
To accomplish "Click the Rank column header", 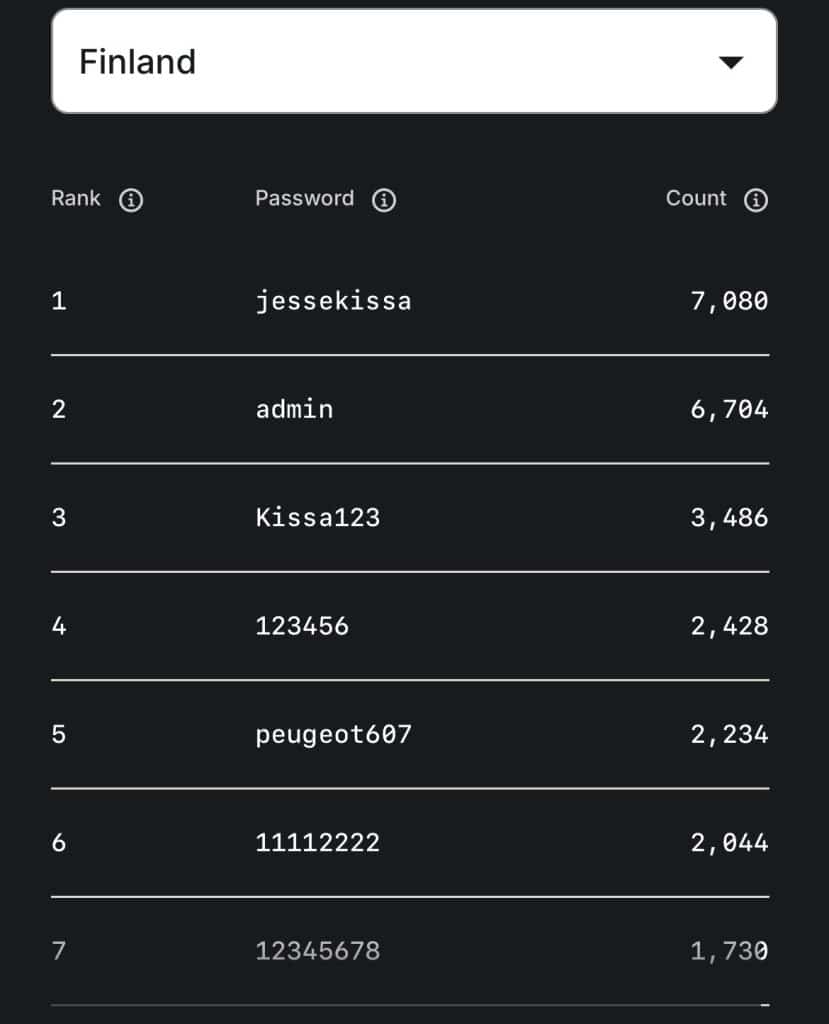I will point(76,199).
